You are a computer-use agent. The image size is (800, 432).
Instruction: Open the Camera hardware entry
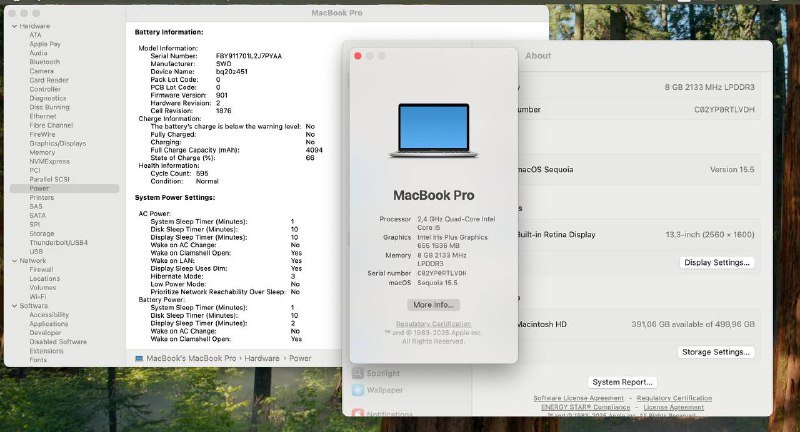41,71
